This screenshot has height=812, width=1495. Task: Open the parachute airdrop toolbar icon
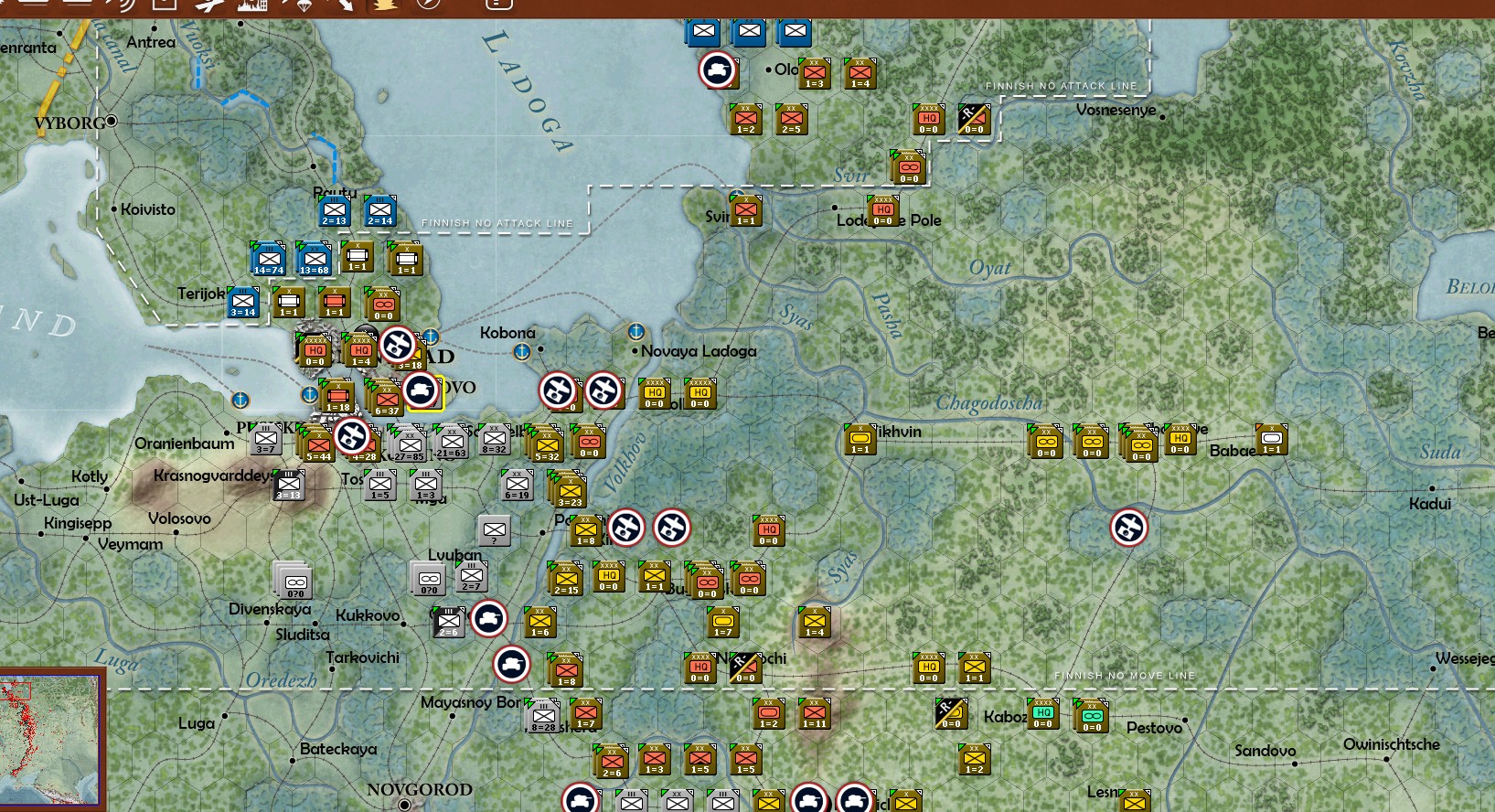pos(303,5)
